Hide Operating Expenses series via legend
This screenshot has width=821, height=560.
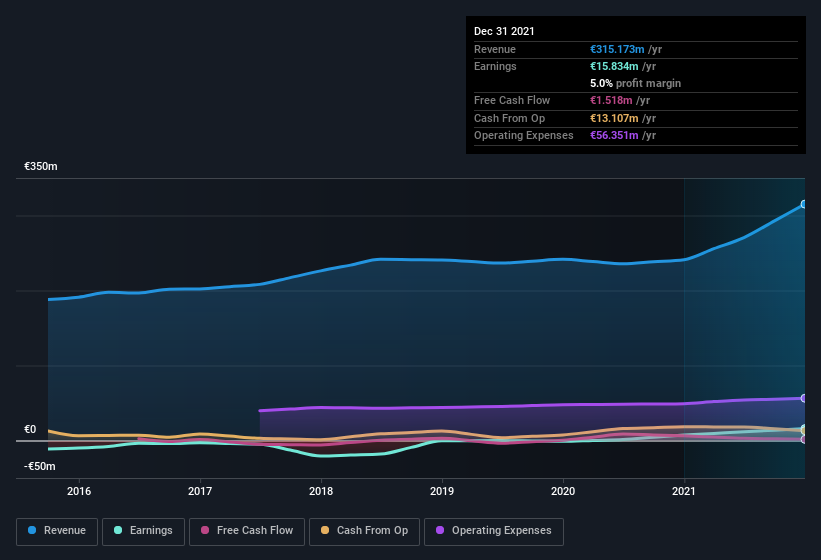point(494,531)
